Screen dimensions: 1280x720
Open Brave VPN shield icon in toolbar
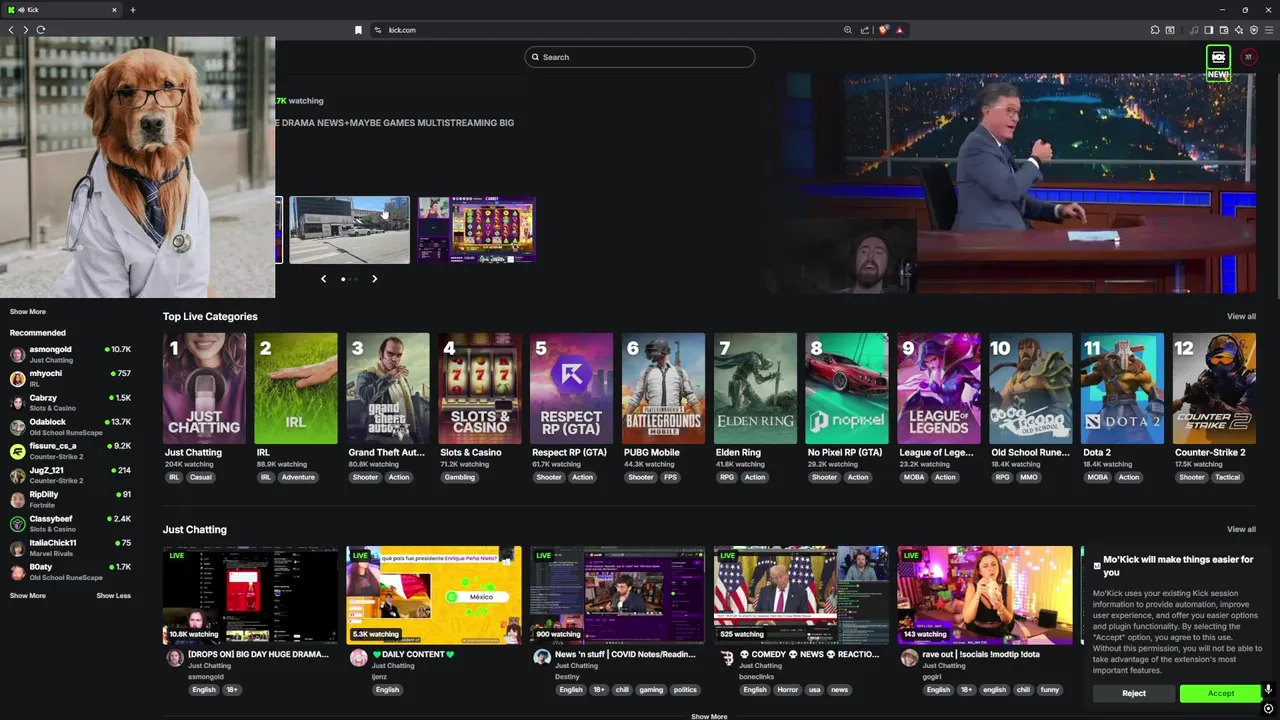click(x=1254, y=30)
